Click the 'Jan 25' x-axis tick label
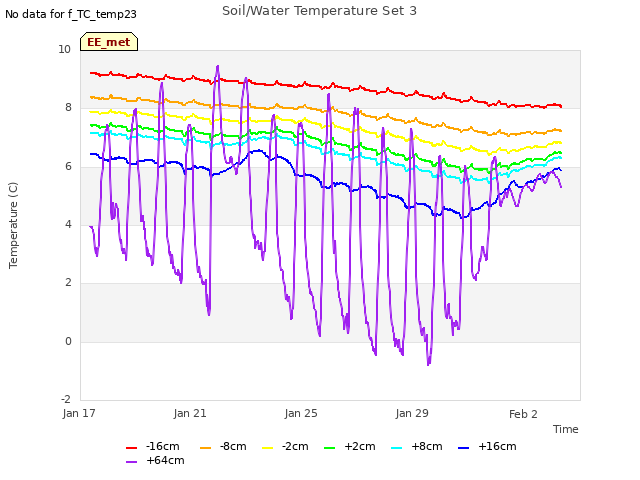This screenshot has width=640, height=480. coord(301,413)
